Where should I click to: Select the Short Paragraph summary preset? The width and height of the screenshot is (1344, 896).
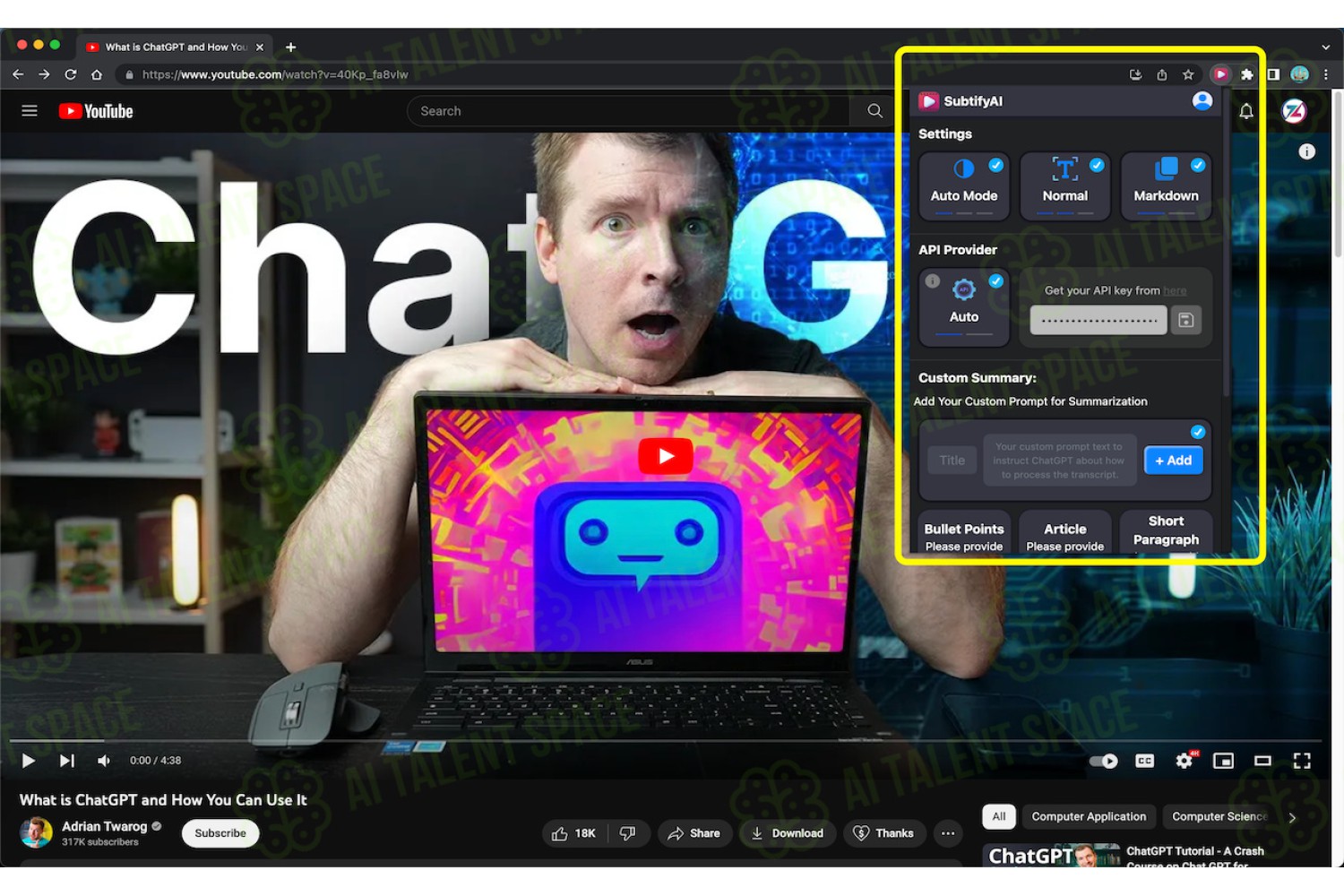(x=1166, y=534)
